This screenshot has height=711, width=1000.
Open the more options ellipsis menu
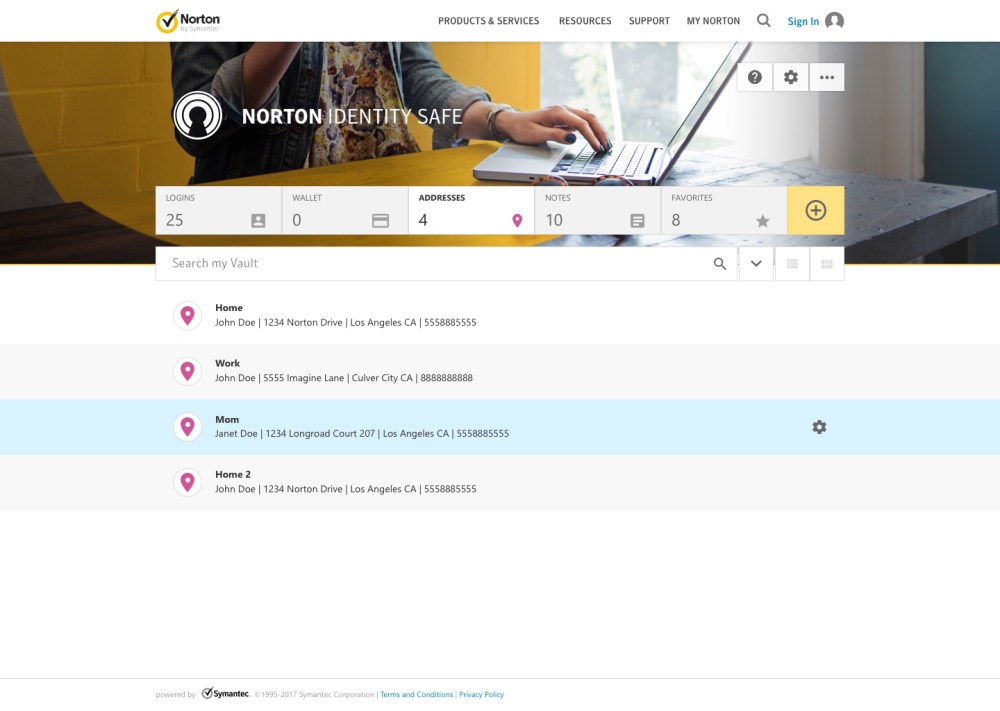pyautogui.click(x=827, y=77)
